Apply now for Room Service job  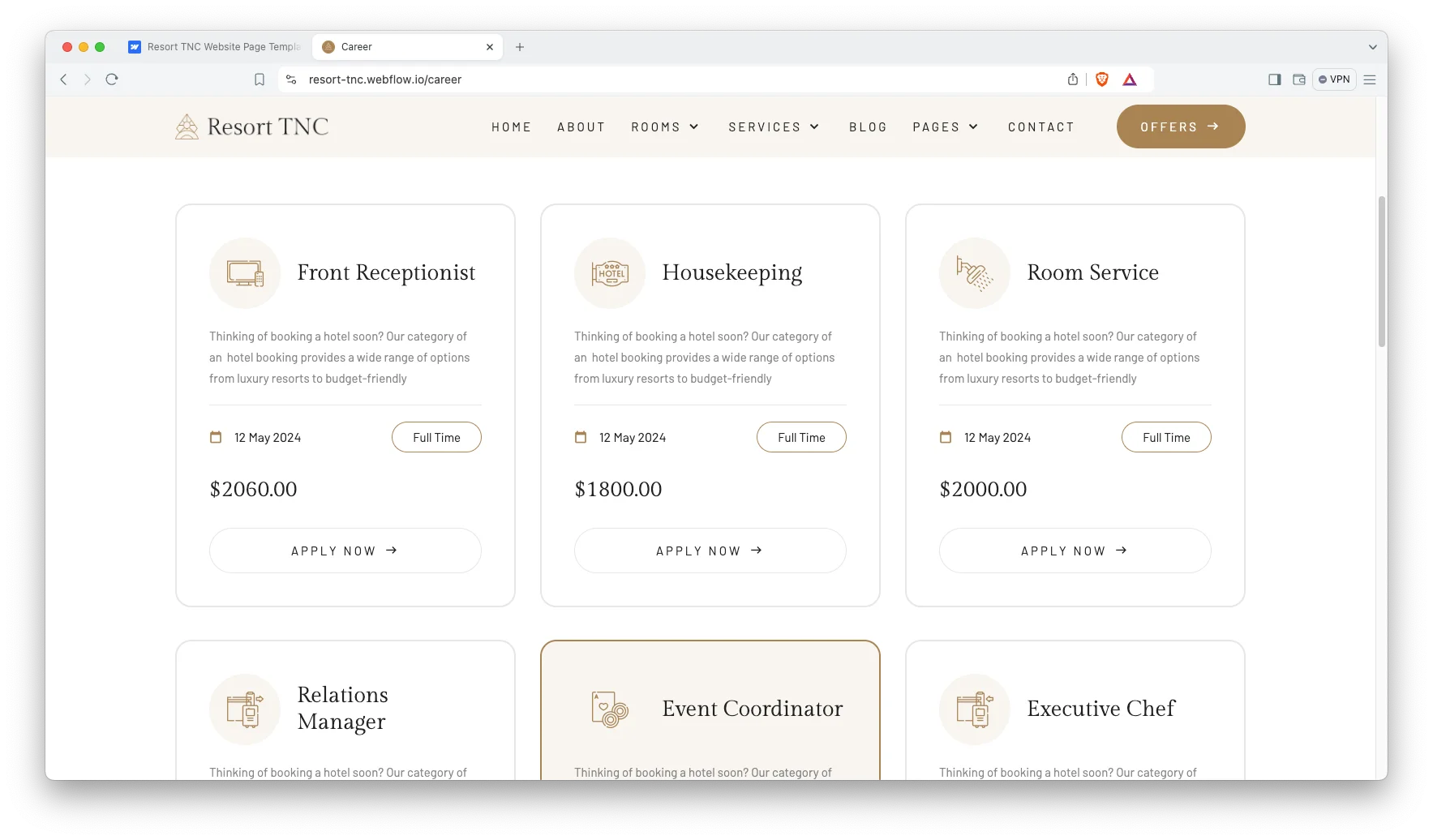(x=1075, y=551)
